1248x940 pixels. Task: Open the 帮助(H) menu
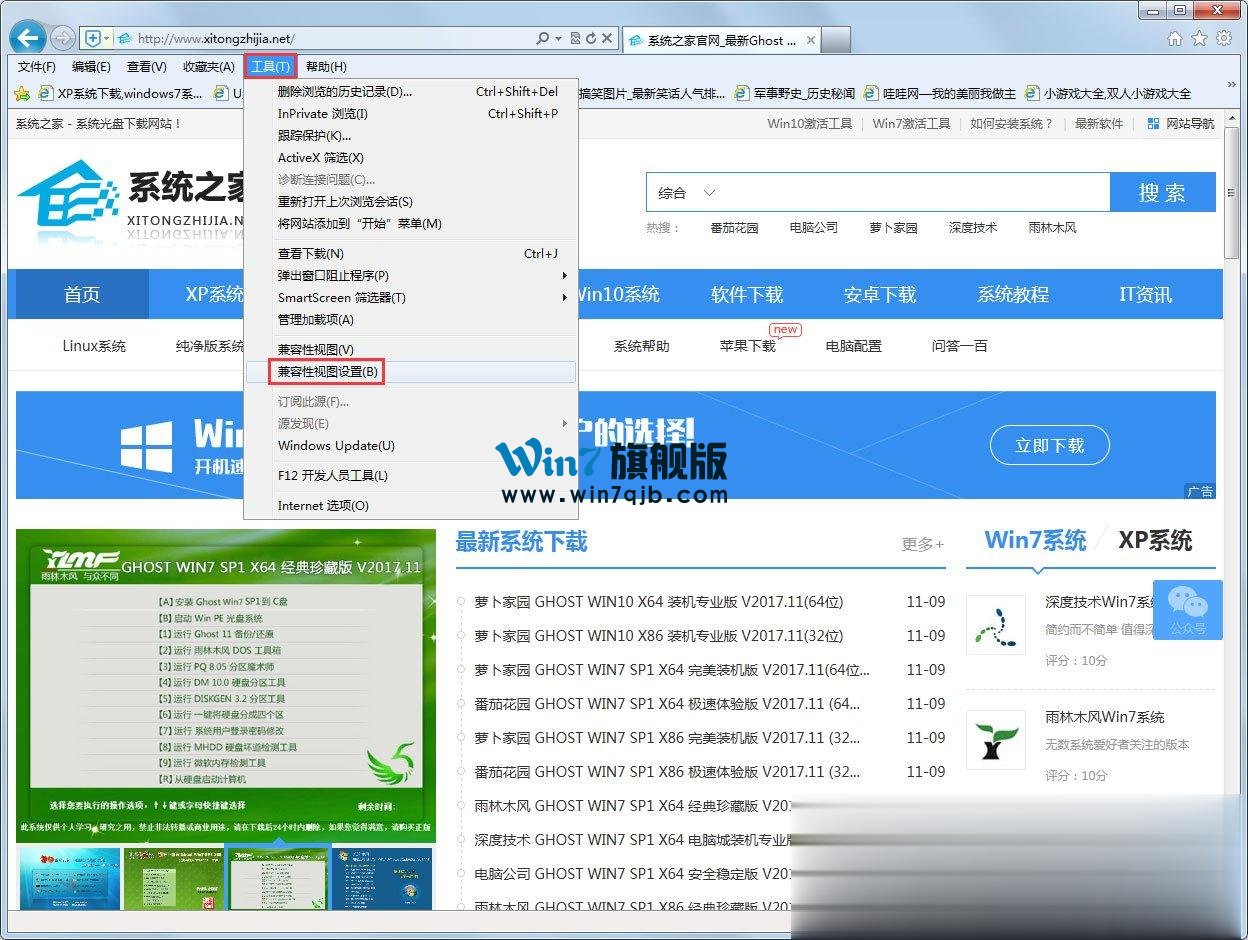(x=326, y=67)
